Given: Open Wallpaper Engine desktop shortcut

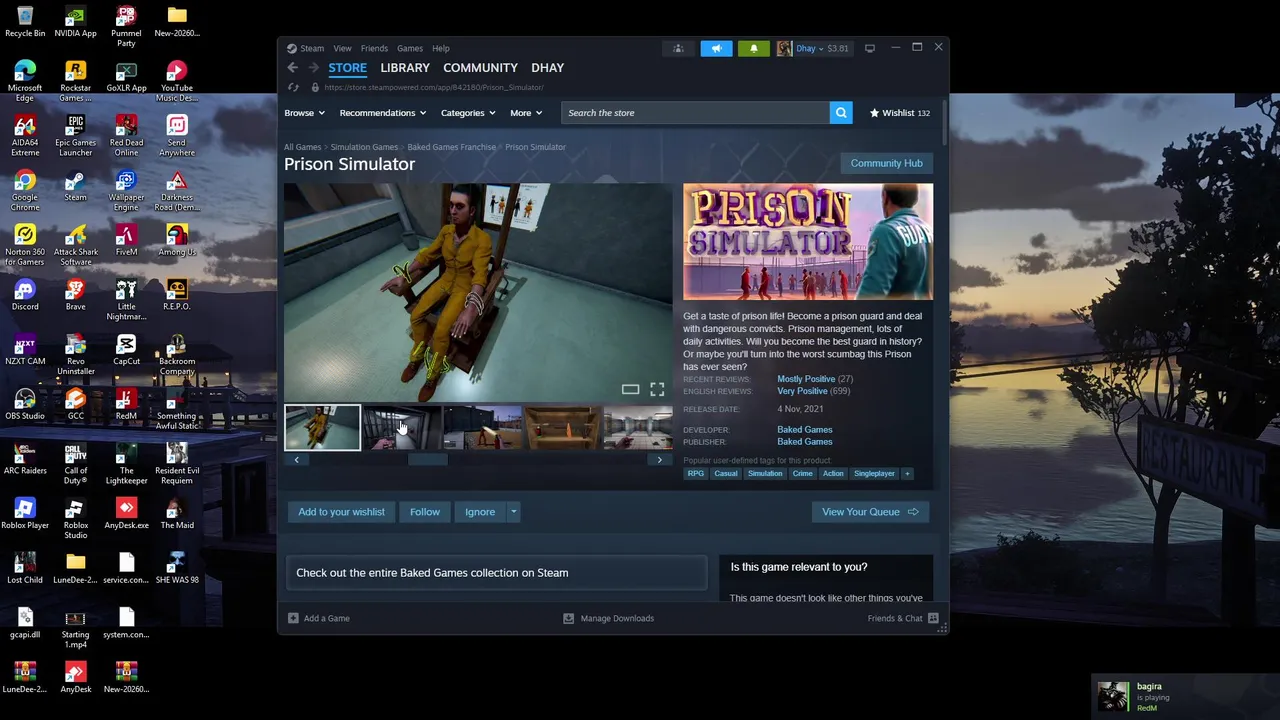Looking at the screenshot, I should pyautogui.click(x=126, y=191).
